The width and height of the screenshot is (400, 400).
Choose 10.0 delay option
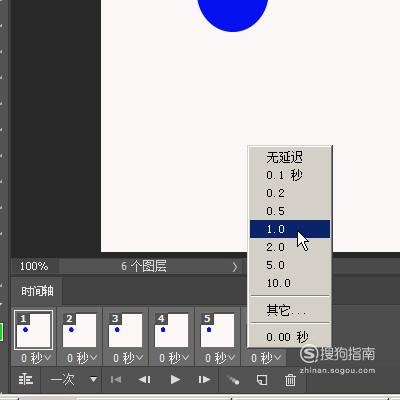(290, 283)
